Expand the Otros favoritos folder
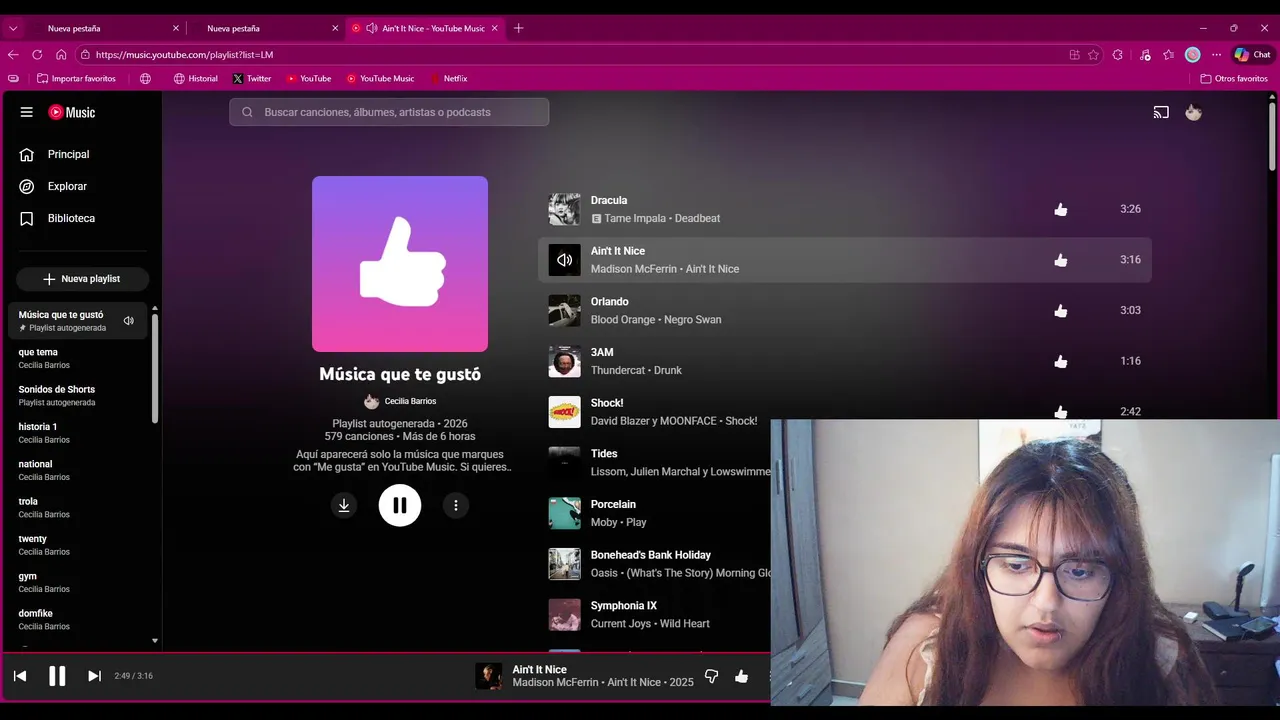The width and height of the screenshot is (1280, 720). [x=1234, y=78]
